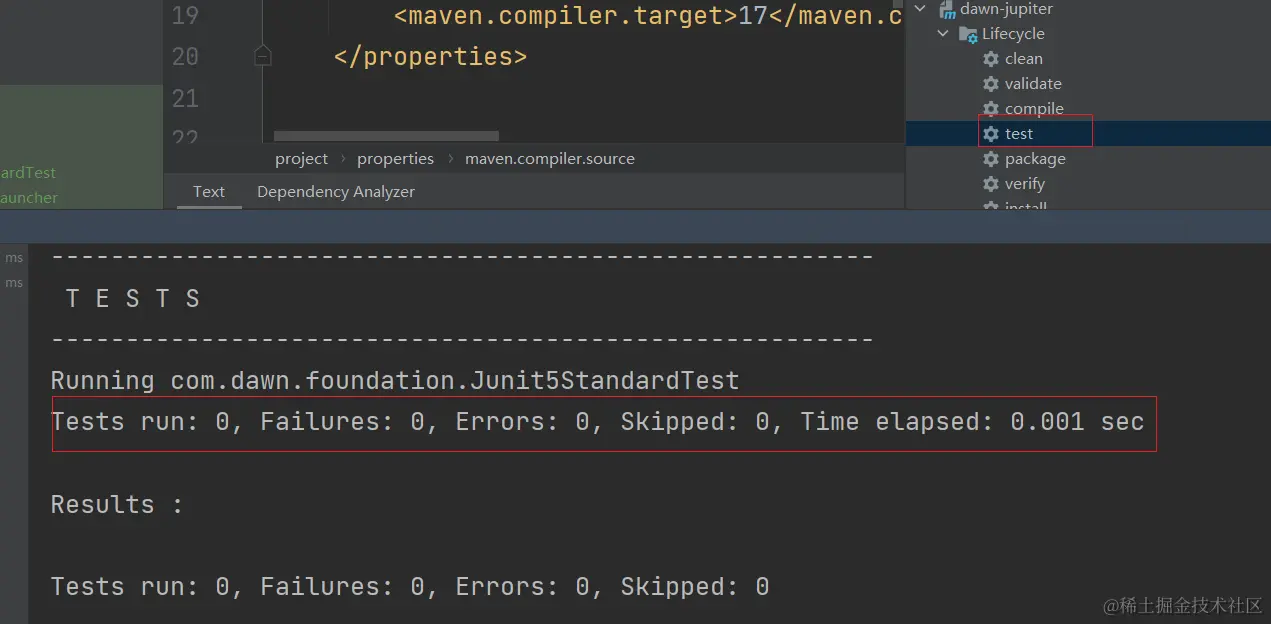Image resolution: width=1271 pixels, height=624 pixels.
Task: Click the gear icon beside validate
Action: 991,84
